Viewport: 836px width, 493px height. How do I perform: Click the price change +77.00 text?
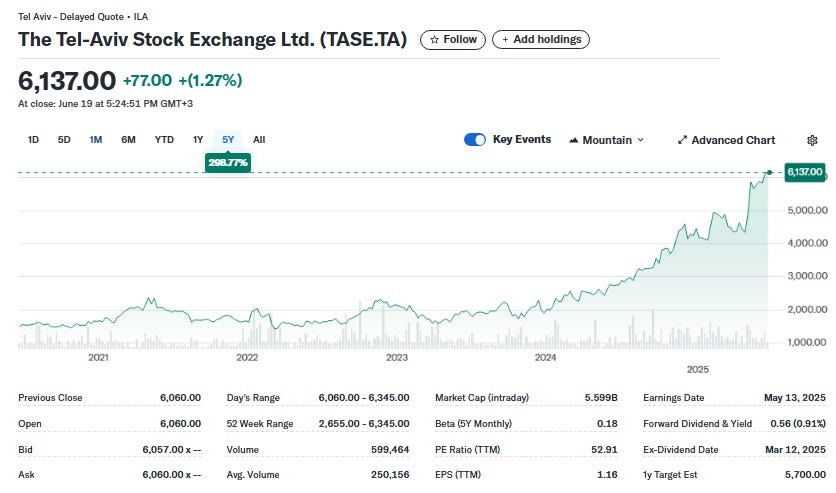(147, 80)
